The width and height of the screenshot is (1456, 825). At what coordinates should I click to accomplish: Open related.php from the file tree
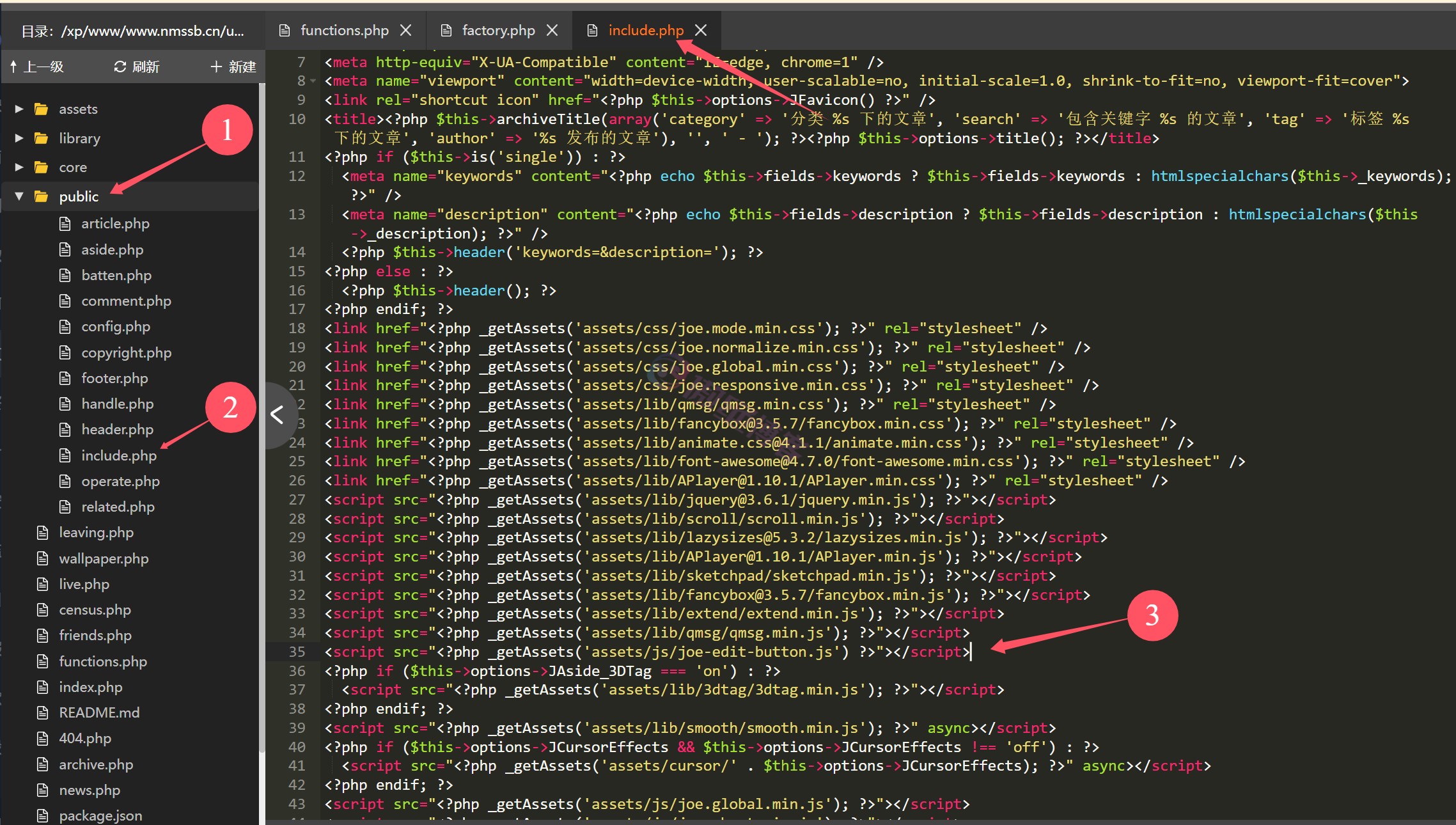click(x=118, y=507)
